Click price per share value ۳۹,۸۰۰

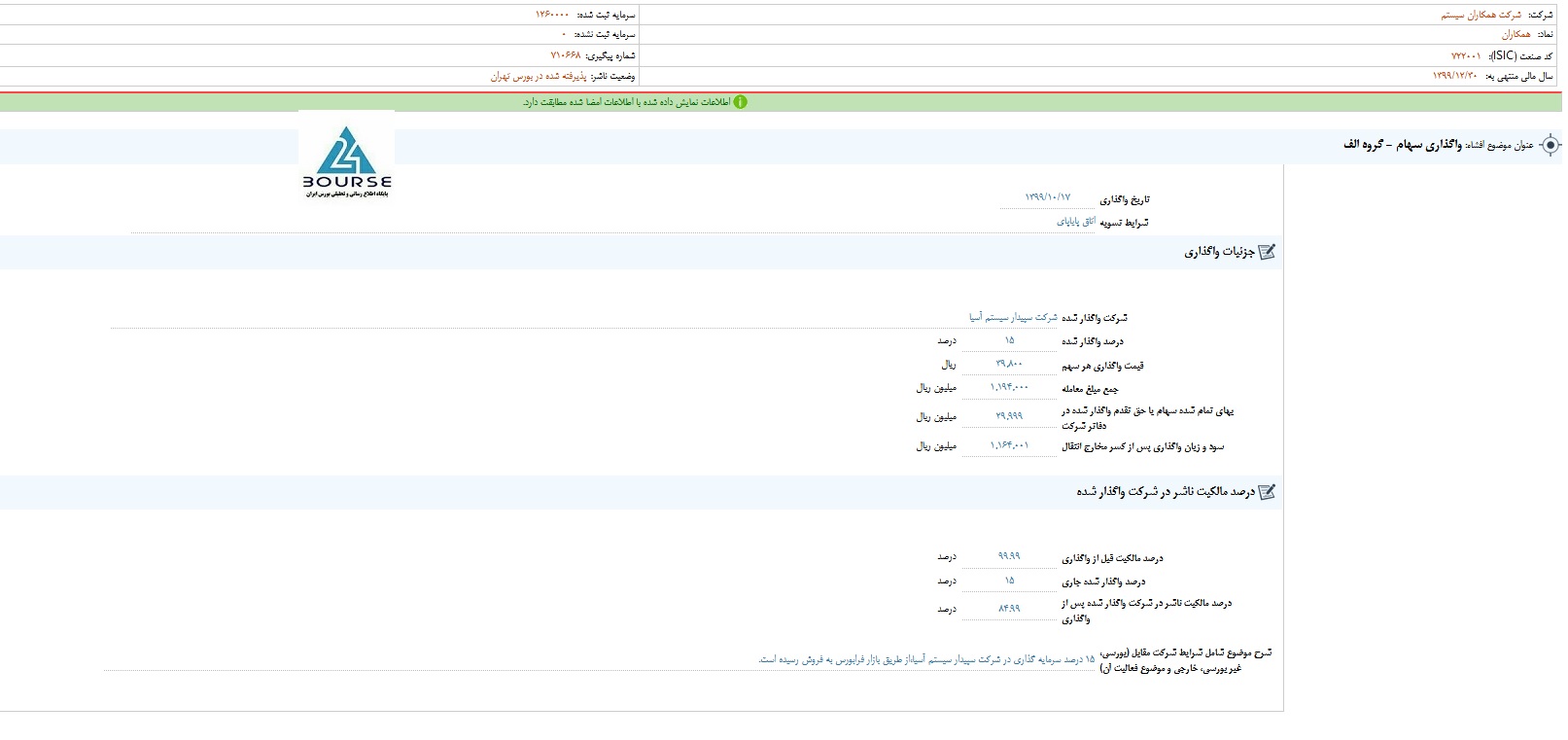1009,364
